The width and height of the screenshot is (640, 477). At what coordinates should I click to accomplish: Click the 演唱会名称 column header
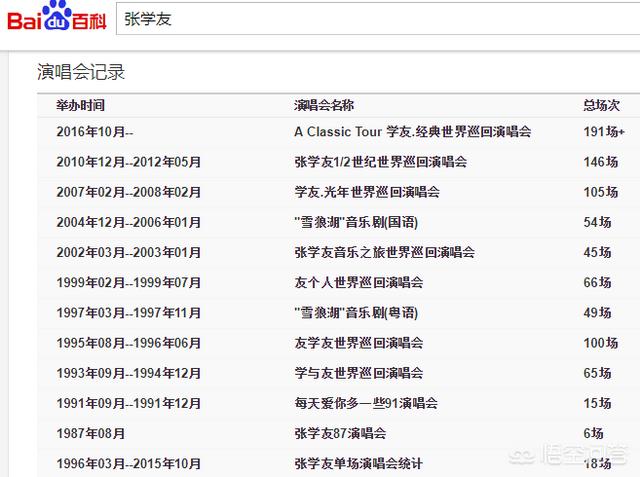click(324, 105)
